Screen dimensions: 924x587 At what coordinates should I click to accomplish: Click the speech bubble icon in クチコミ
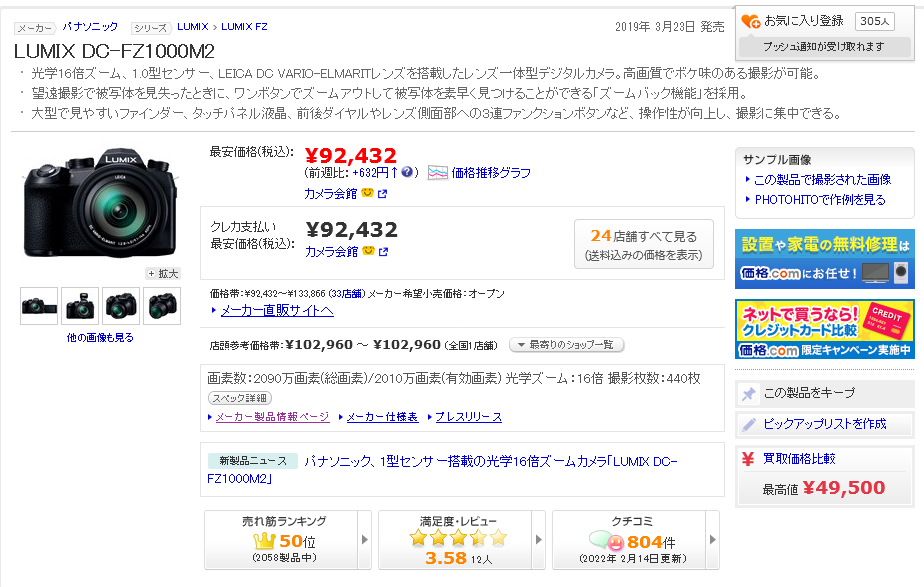[606, 540]
